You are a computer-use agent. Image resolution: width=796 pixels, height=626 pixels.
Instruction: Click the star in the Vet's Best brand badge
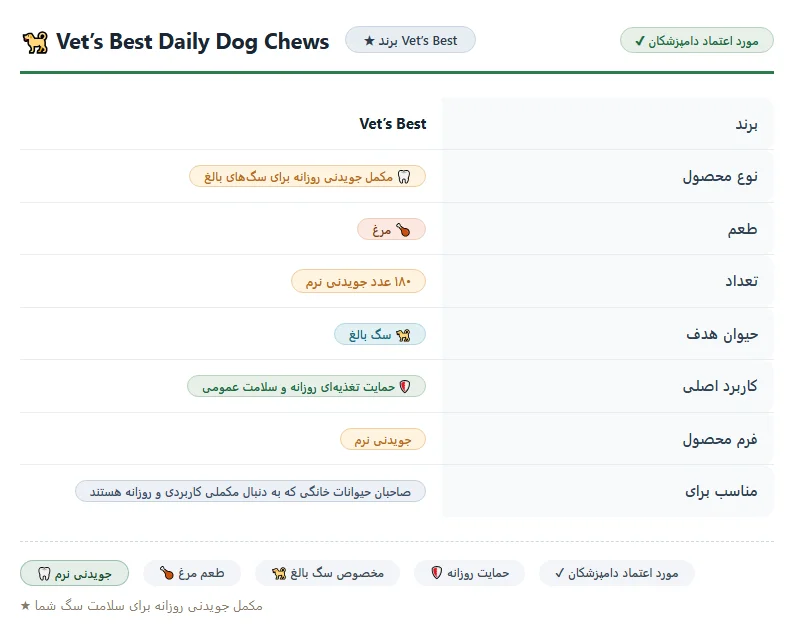click(x=369, y=41)
